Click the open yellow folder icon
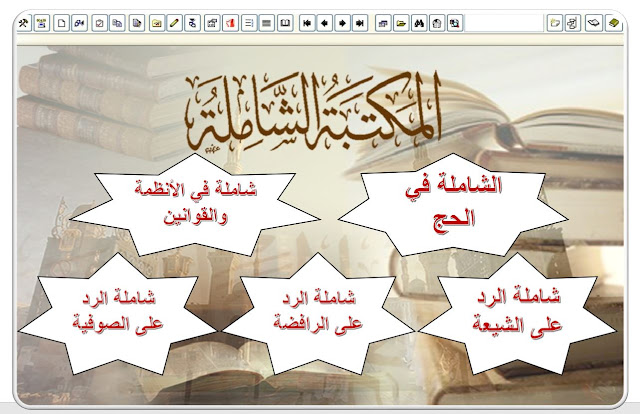This screenshot has width=640, height=414. (401, 23)
